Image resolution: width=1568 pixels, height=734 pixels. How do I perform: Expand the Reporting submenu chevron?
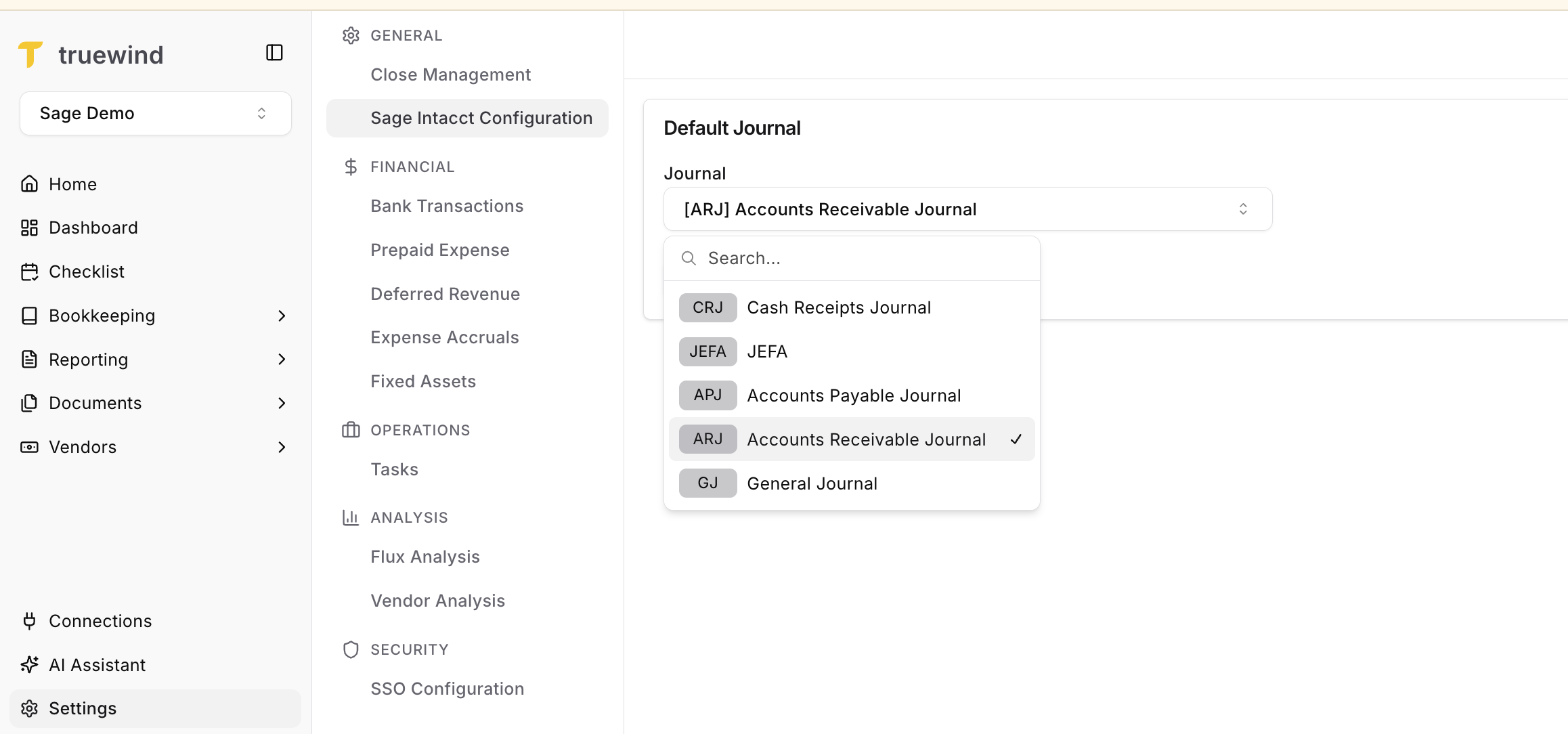click(x=282, y=360)
